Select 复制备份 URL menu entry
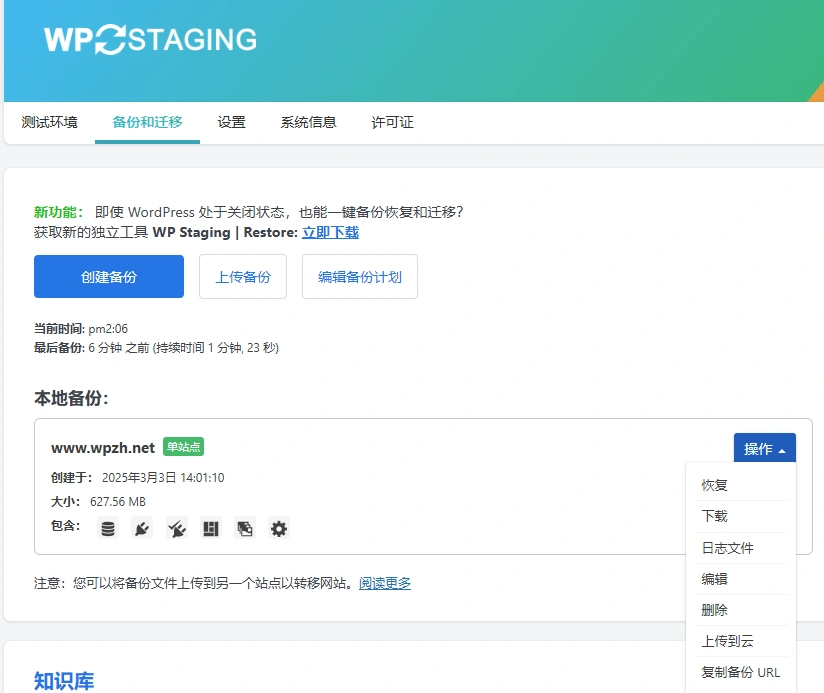This screenshot has height=693, width=824. [741, 672]
